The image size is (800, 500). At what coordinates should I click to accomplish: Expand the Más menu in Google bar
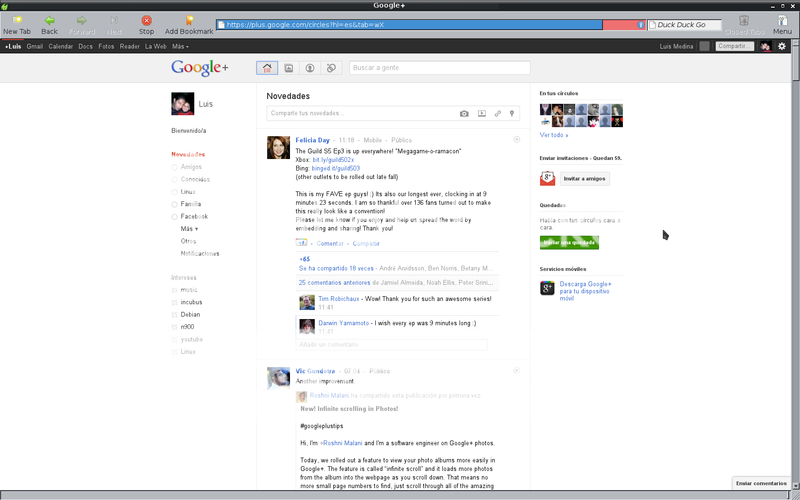(x=180, y=46)
